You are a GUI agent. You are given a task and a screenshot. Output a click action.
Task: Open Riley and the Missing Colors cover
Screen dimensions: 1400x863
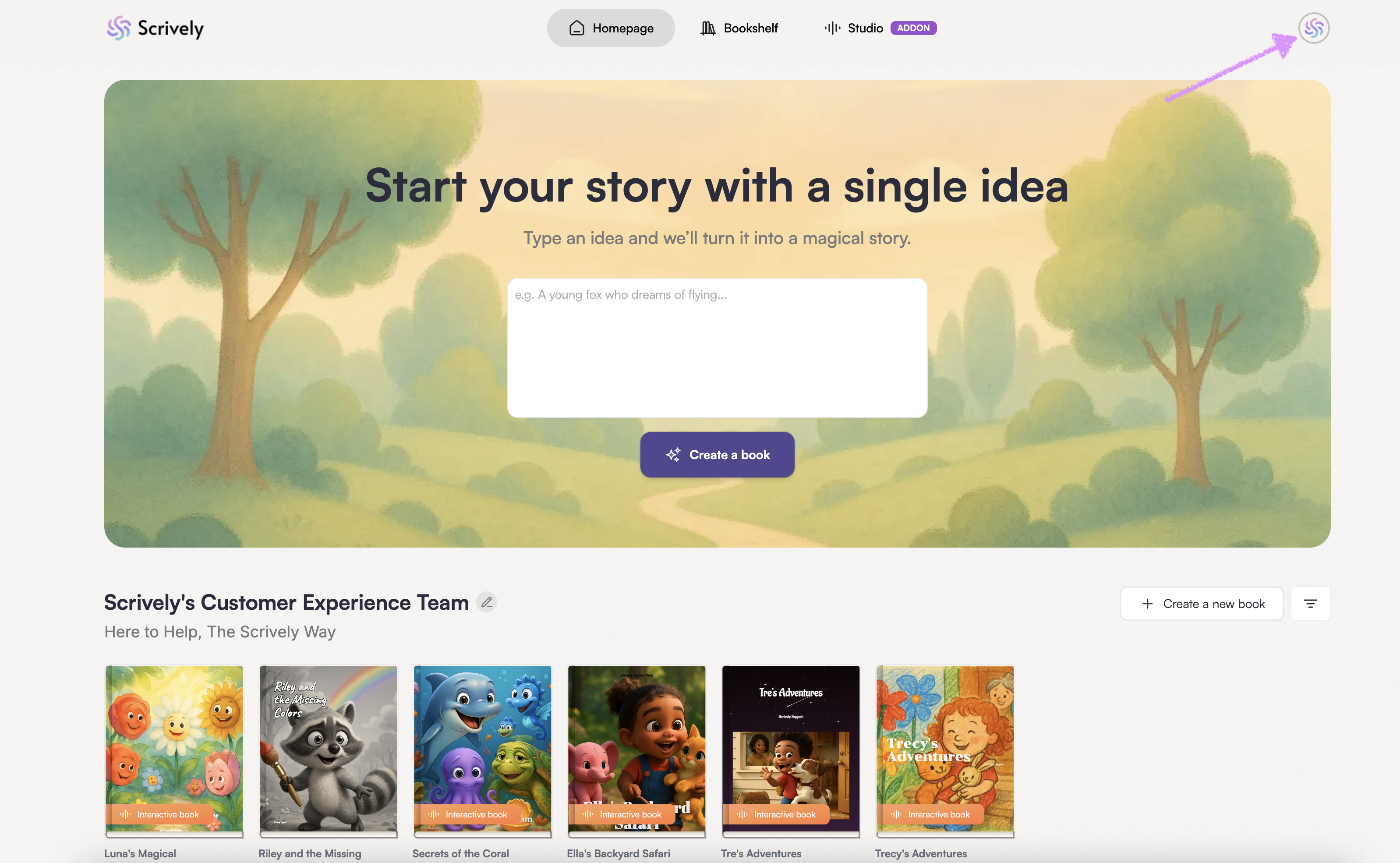tap(328, 750)
